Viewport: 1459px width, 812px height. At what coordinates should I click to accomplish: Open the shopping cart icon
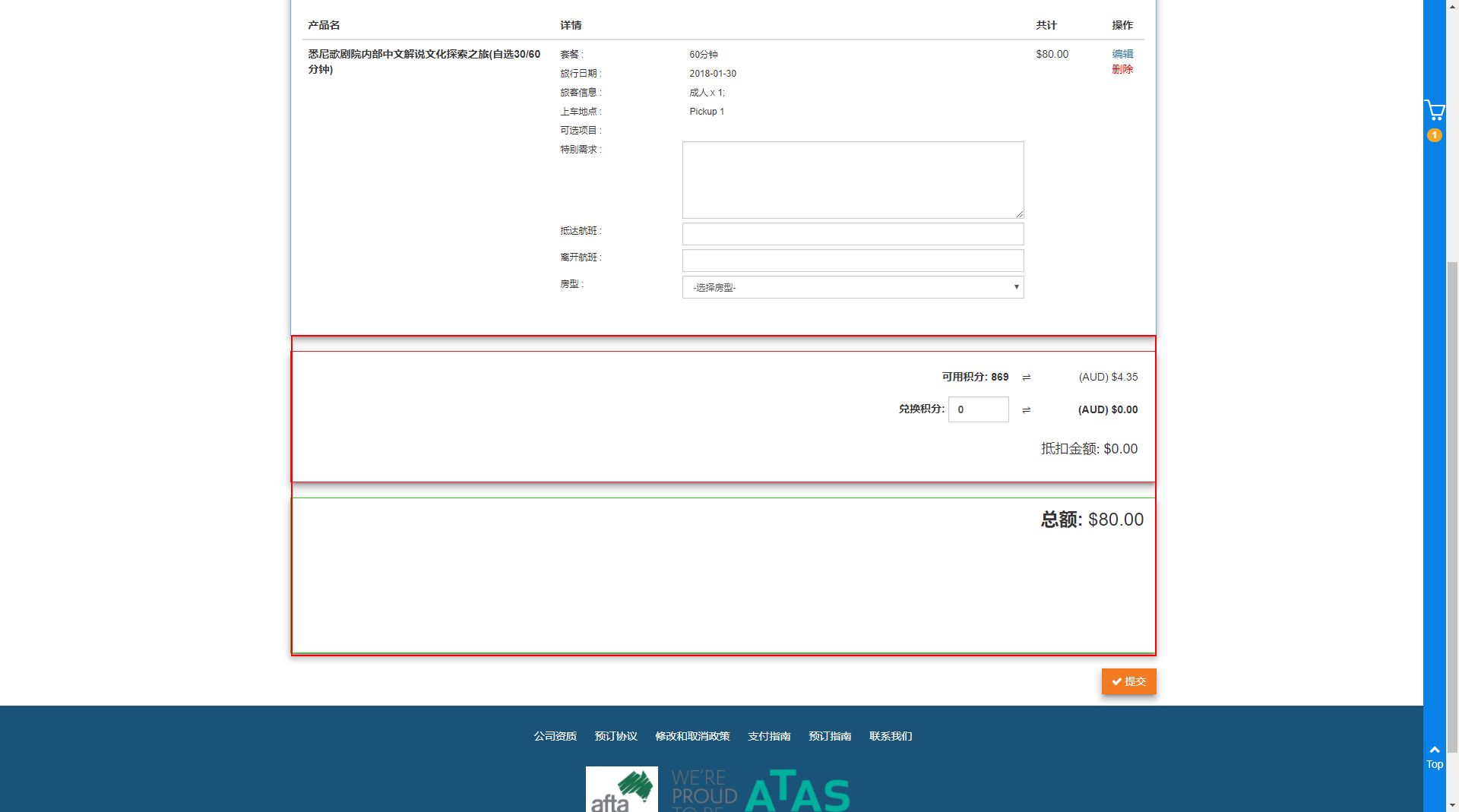[1434, 111]
